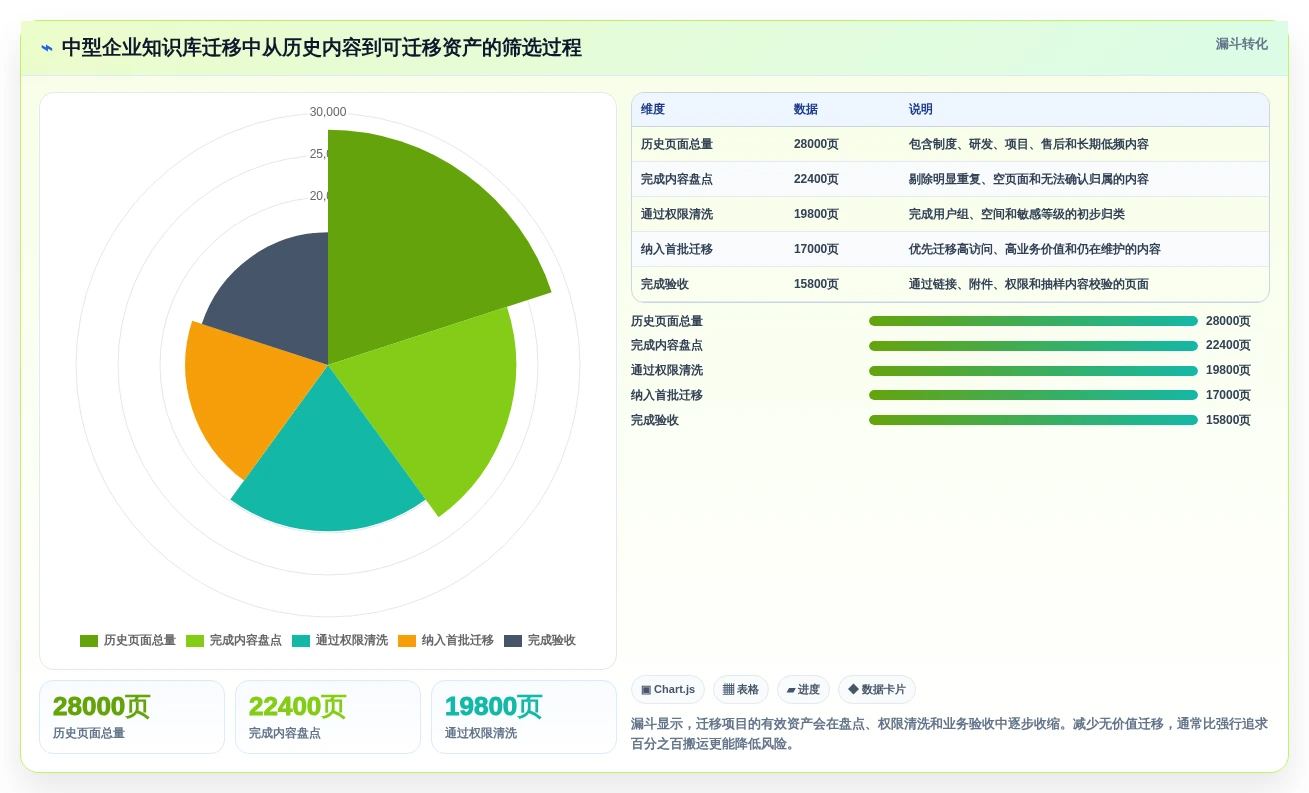Toggle the 完成验收 legend swatch
The height and width of the screenshot is (793, 1309).
[x=513, y=641]
